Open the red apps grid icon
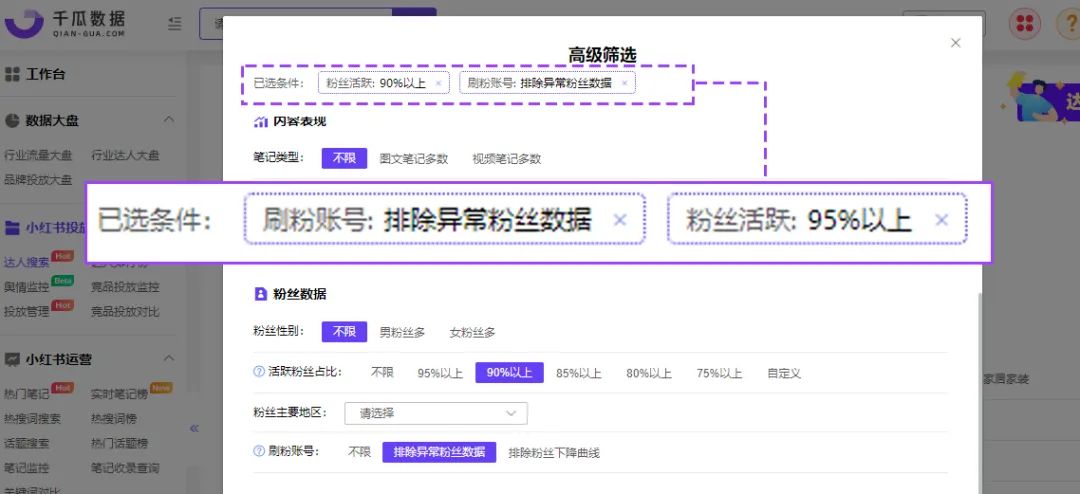This screenshot has height=494, width=1080. pos(1025,24)
